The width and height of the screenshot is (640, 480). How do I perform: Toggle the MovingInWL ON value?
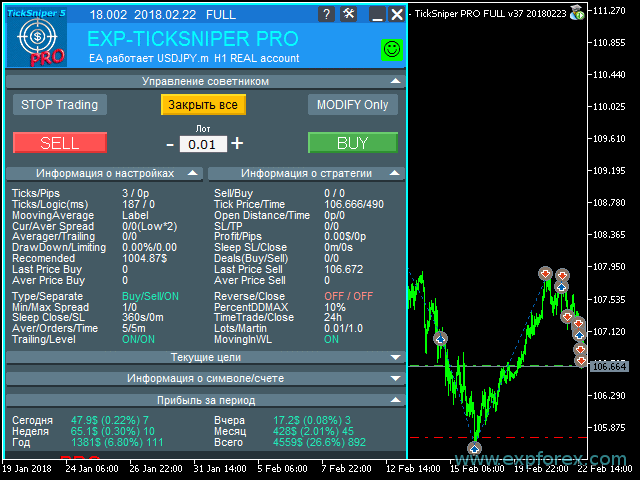[331, 340]
